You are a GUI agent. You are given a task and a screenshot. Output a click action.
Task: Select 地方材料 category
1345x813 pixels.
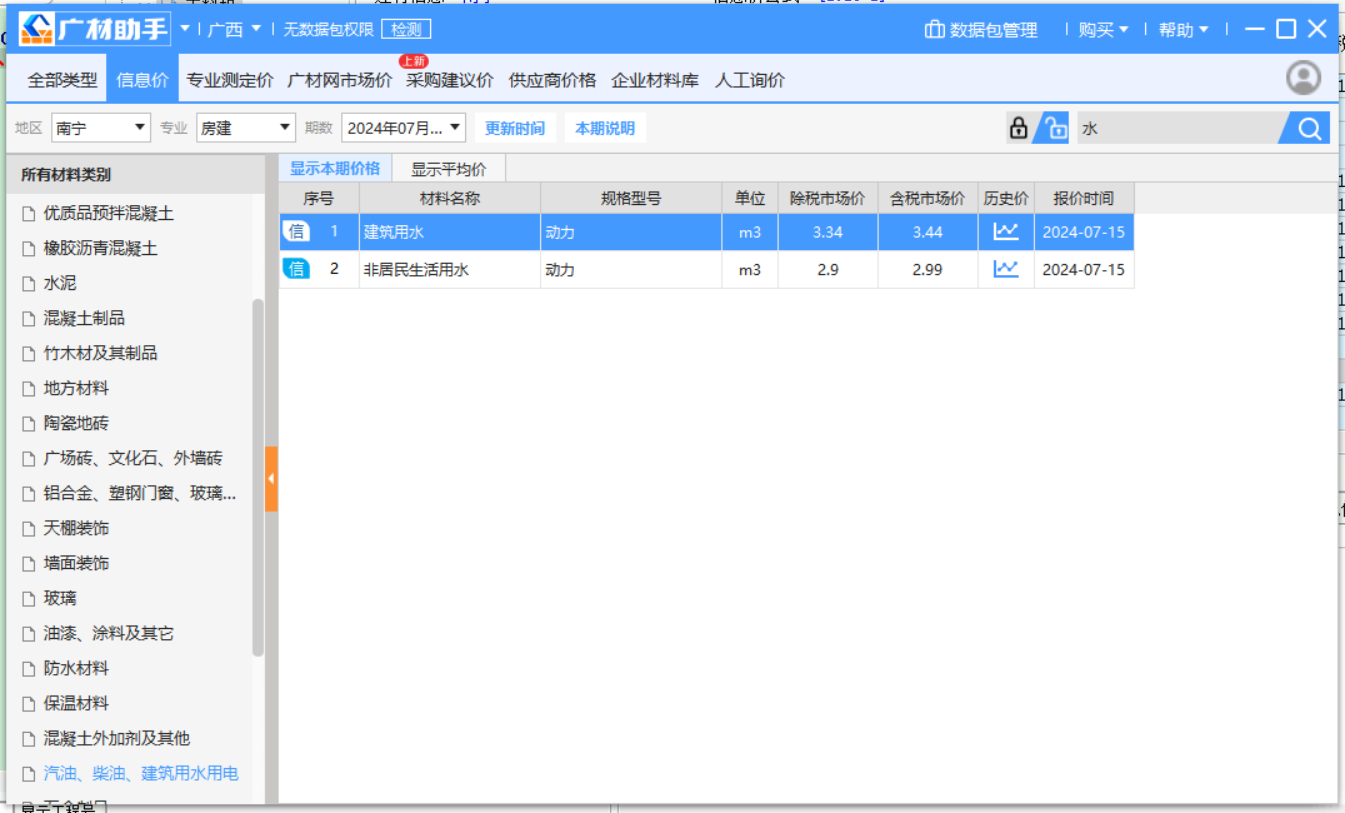tap(76, 388)
